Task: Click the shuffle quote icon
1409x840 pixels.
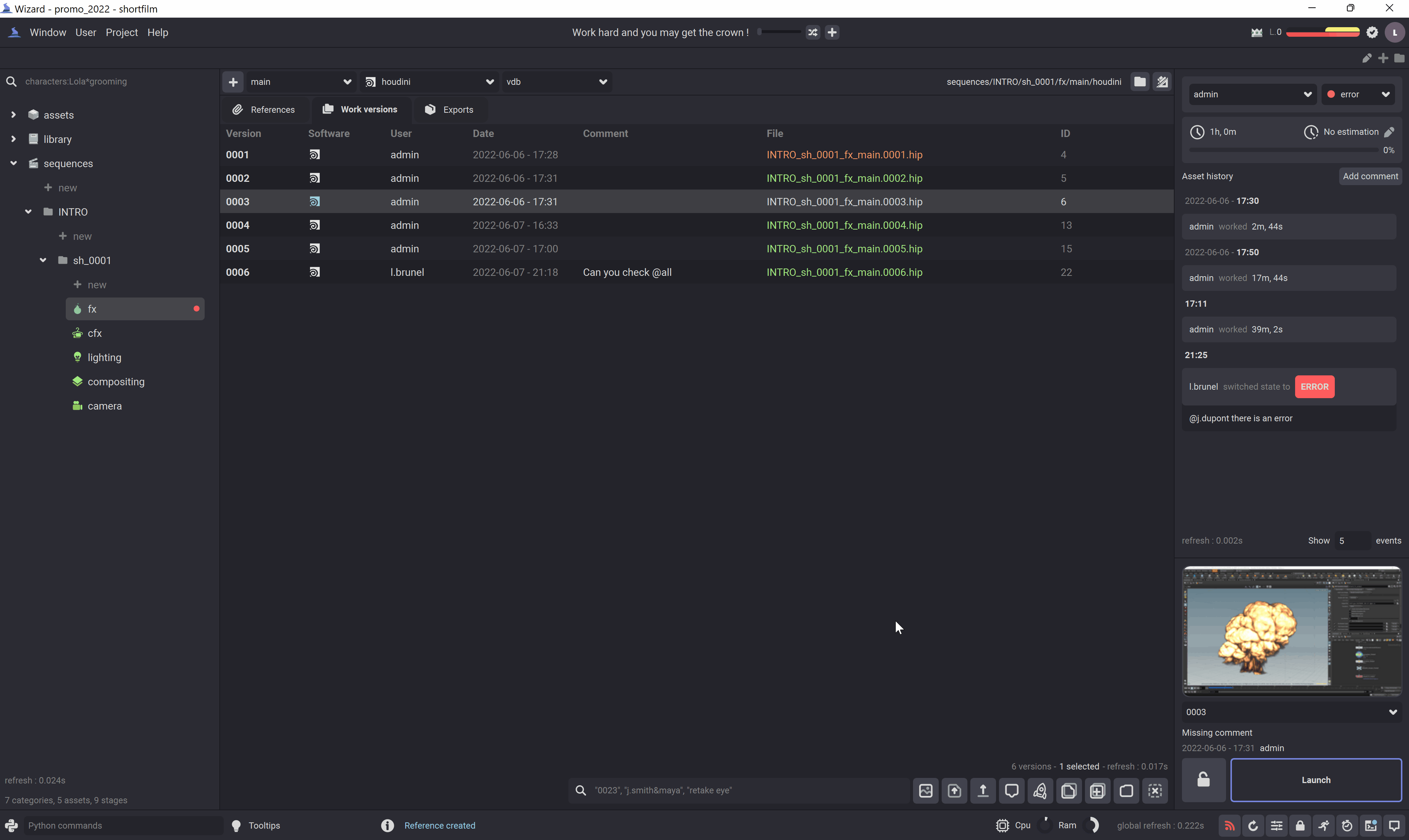Action: point(813,32)
